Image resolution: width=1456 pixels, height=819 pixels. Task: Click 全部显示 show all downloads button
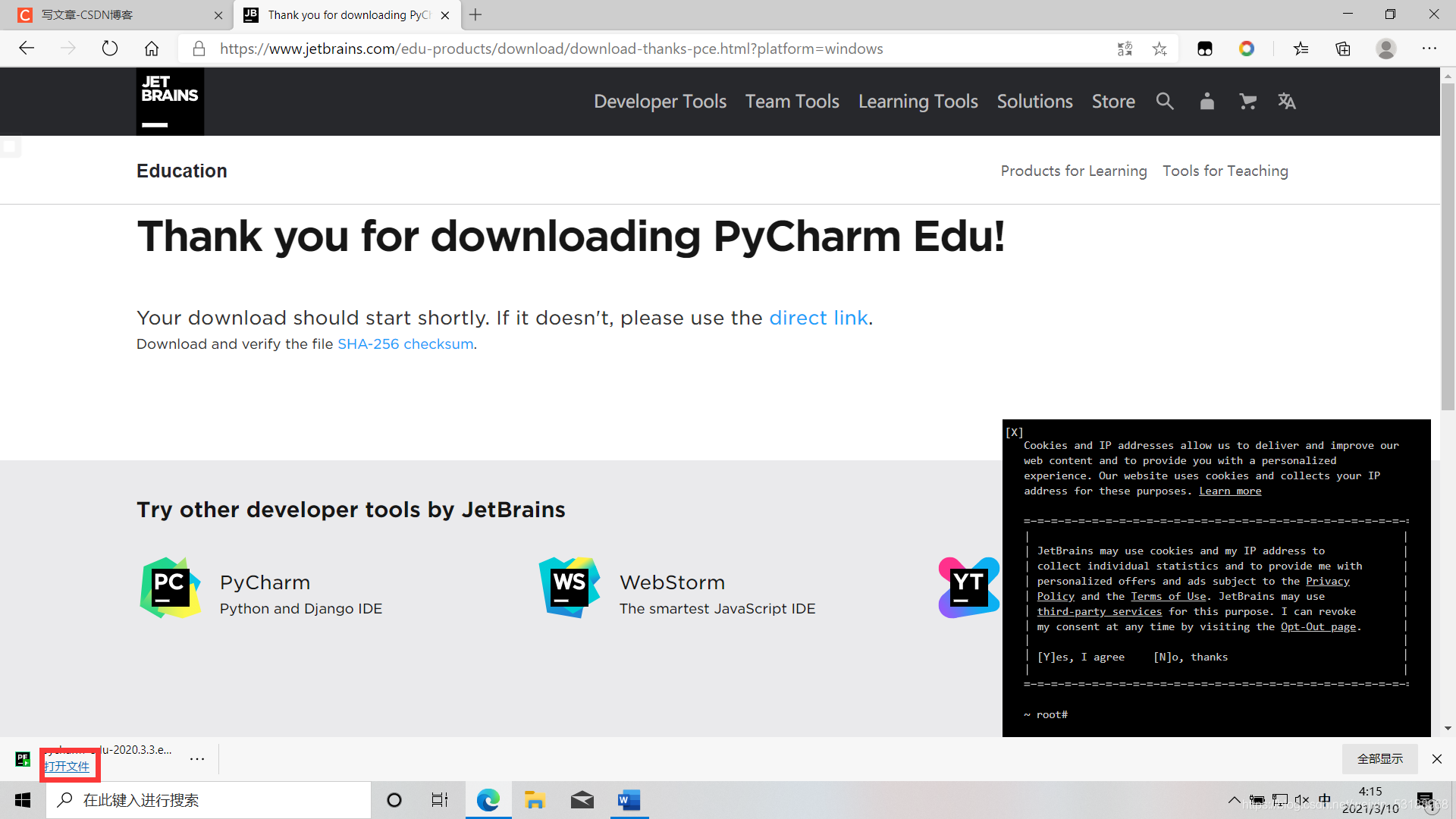click(1380, 759)
